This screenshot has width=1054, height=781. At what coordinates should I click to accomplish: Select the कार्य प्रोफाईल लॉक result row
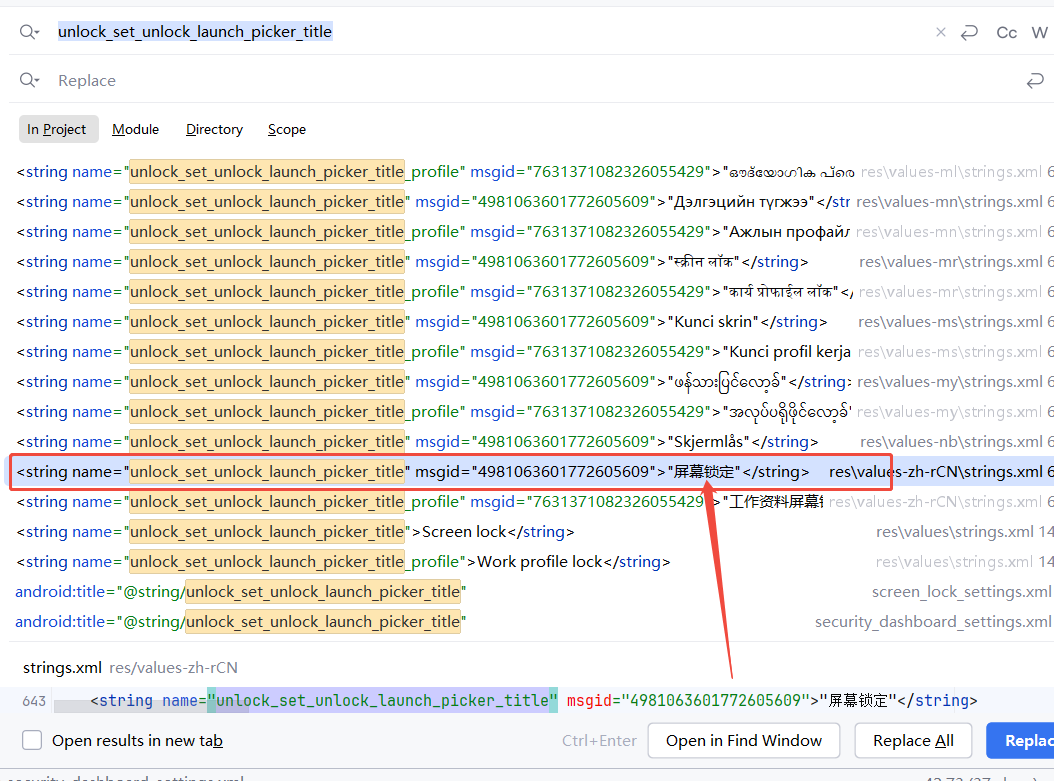(531, 292)
